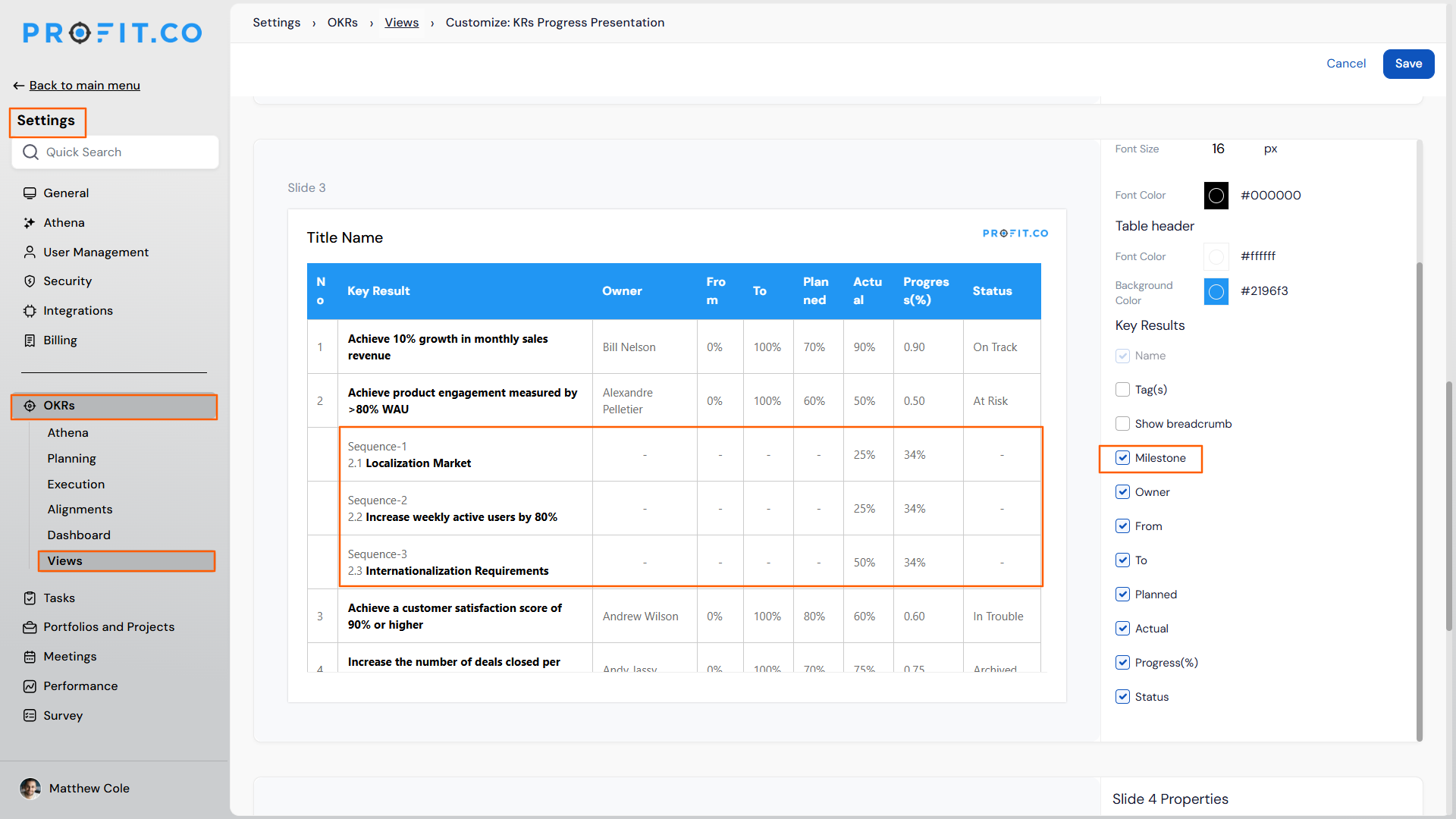The image size is (1456, 819).
Task: Click the back arrow icon next to main menu
Action: point(19,86)
